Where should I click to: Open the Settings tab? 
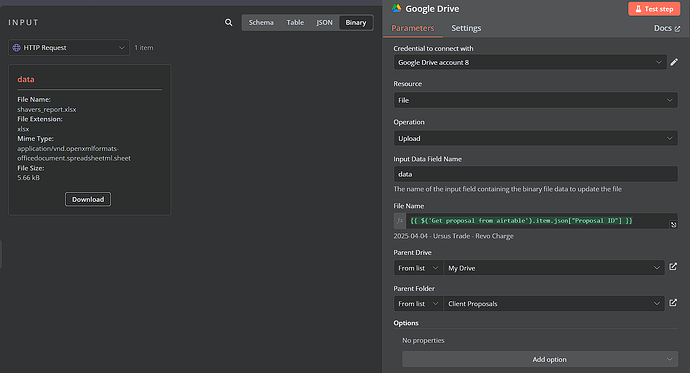click(x=466, y=28)
